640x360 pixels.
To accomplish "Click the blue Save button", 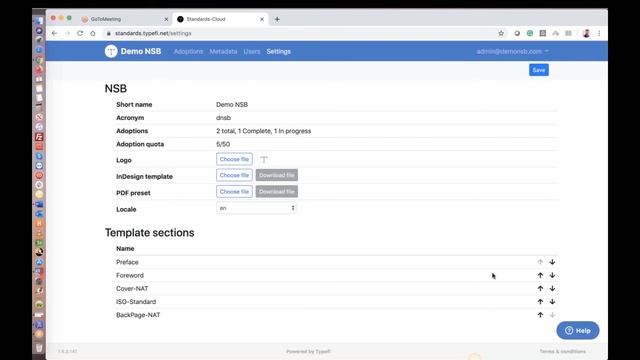I will point(539,70).
